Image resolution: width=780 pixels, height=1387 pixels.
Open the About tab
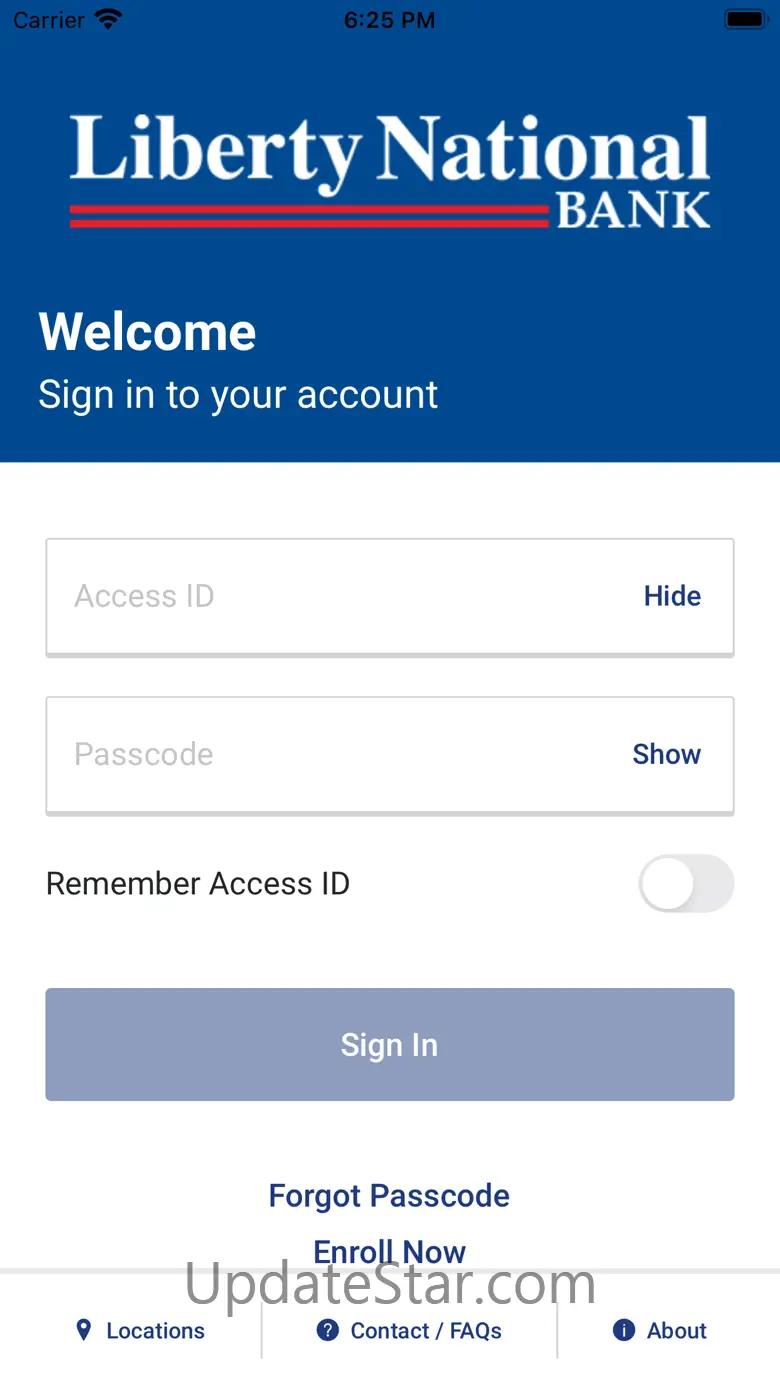point(660,1330)
